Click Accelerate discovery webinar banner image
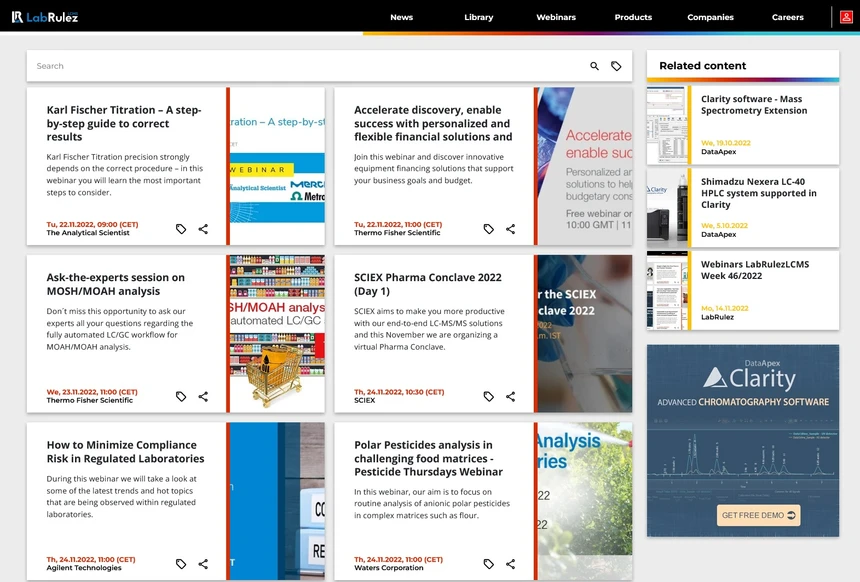 point(585,166)
